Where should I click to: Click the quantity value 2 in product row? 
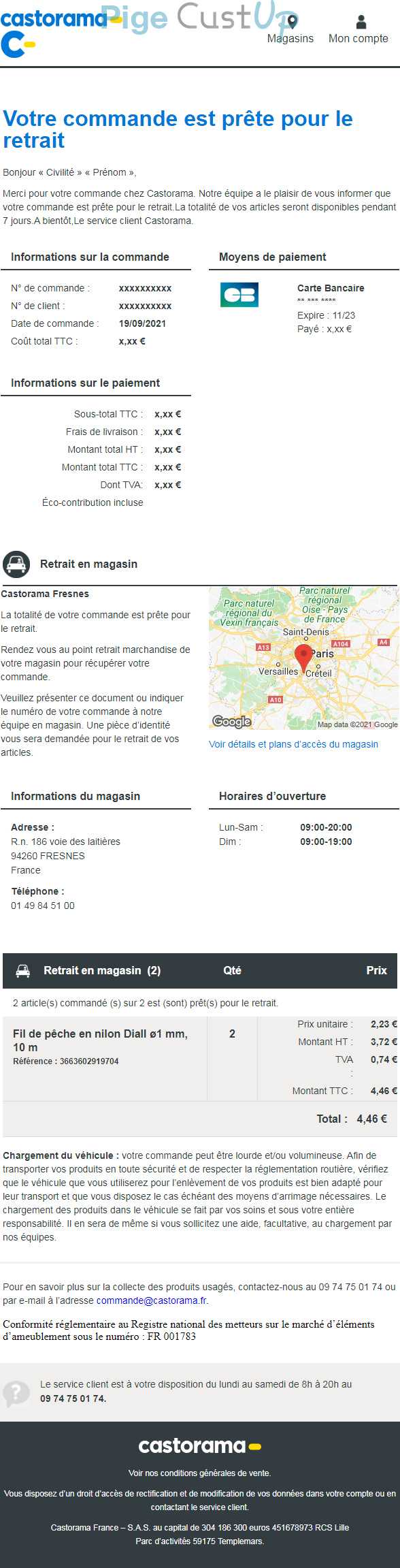pyautogui.click(x=232, y=1034)
